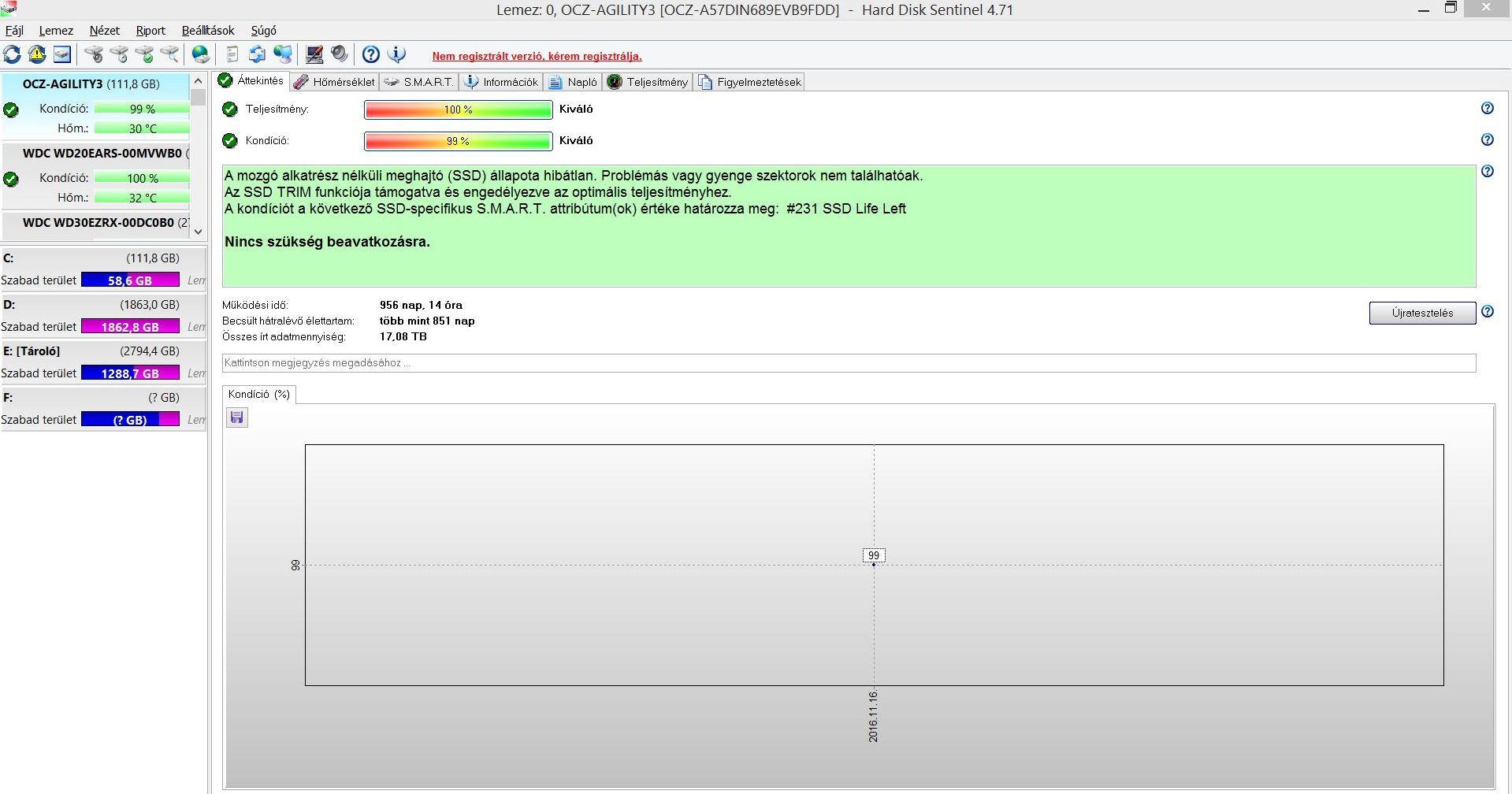
Task: Click the Teljesítmény 100 % progress bar
Action: [458, 109]
